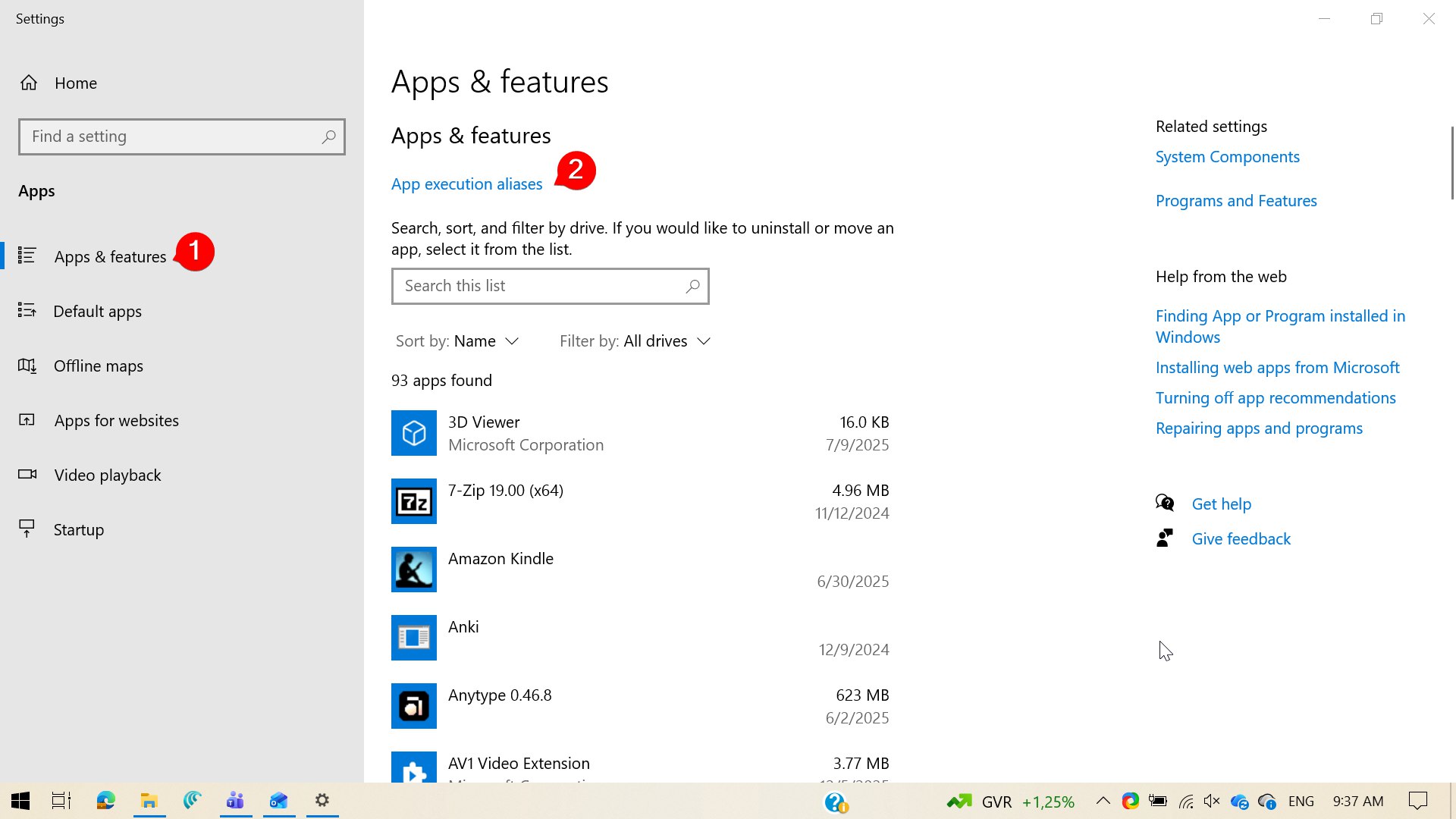The width and height of the screenshot is (1456, 819).
Task: Click the Search this list field
Action: pos(551,286)
